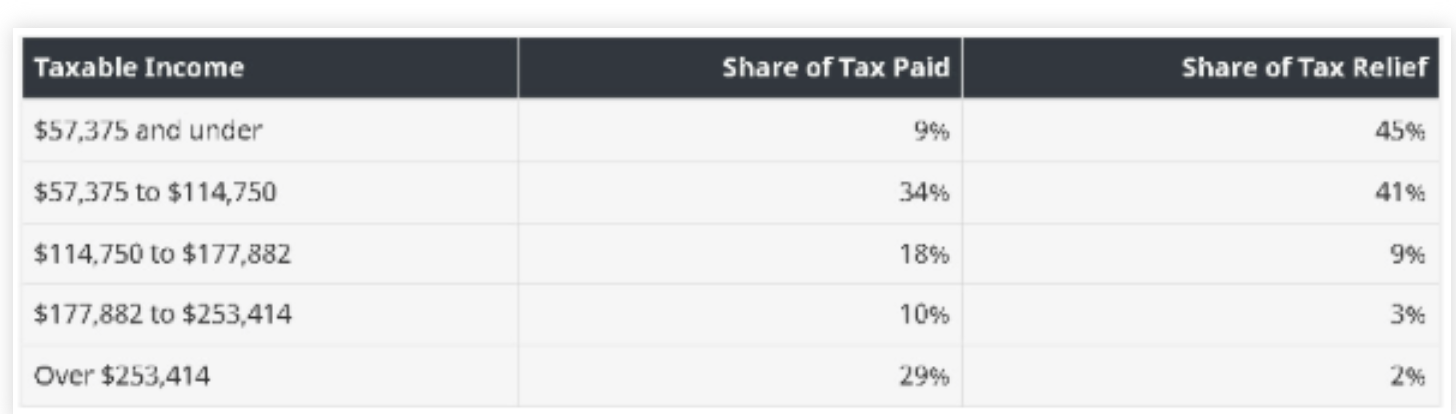Screen dimensions: 1456x414
Task: Click header divider between Taxable Income and Tax Paid
Action: click(x=518, y=68)
